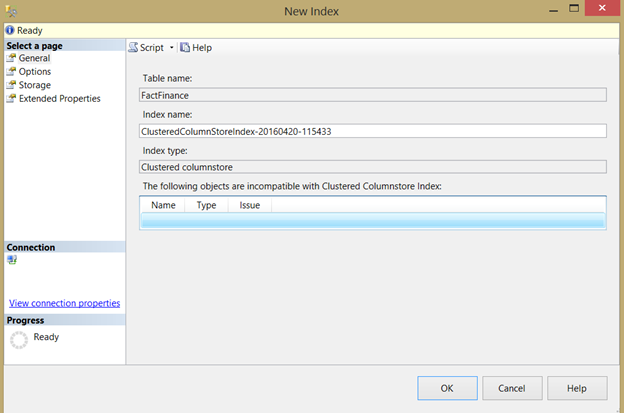Viewport: 627px width, 414px height.
Task: Open the Extended Properties page
Action: tap(60, 99)
